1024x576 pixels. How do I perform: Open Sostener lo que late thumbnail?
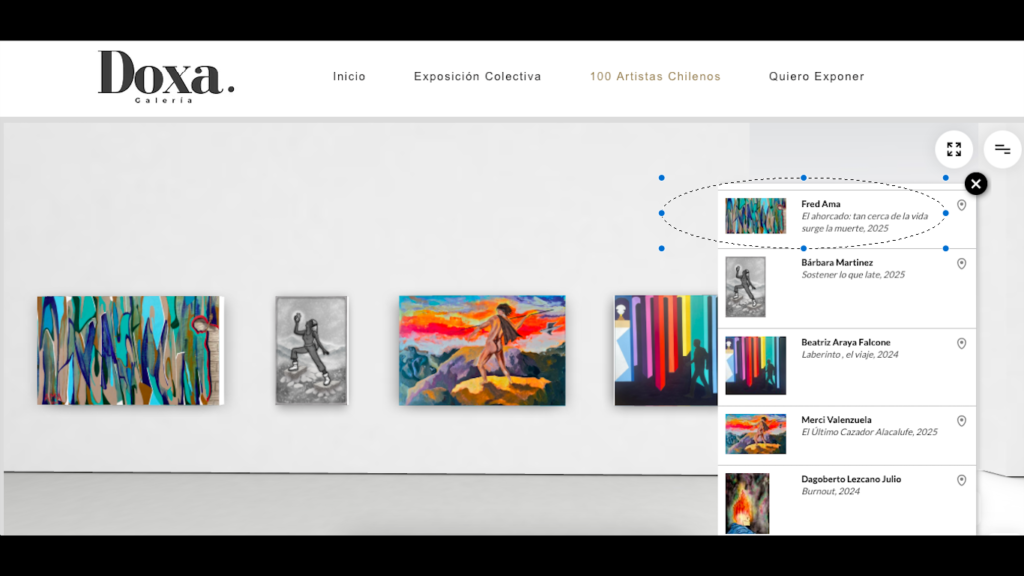(x=745, y=287)
